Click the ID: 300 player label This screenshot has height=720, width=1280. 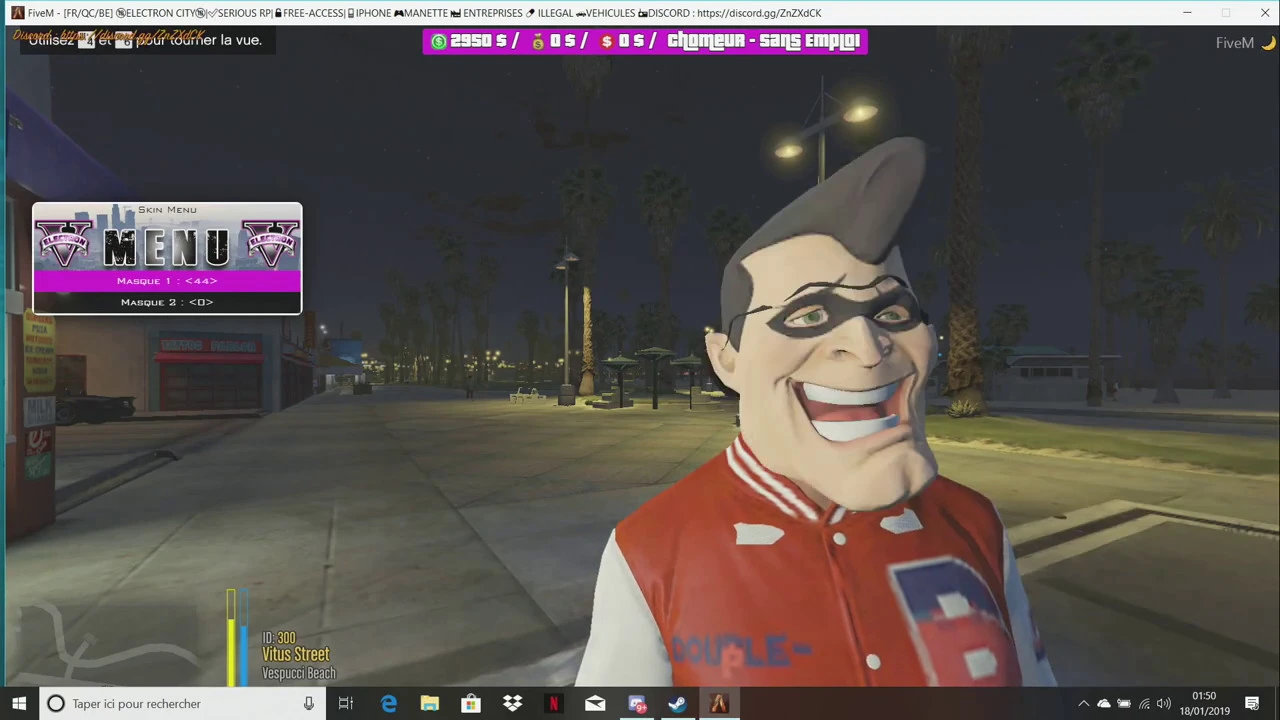coord(279,638)
